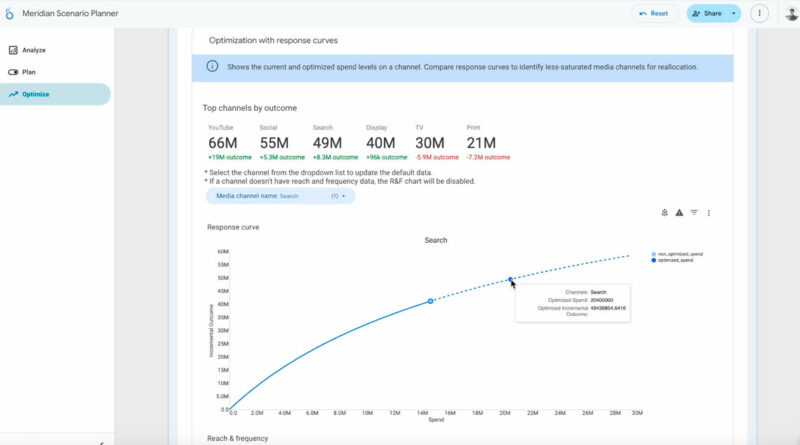The height and width of the screenshot is (445, 800).
Task: Click the optimized spend point on curve
Action: 510,280
